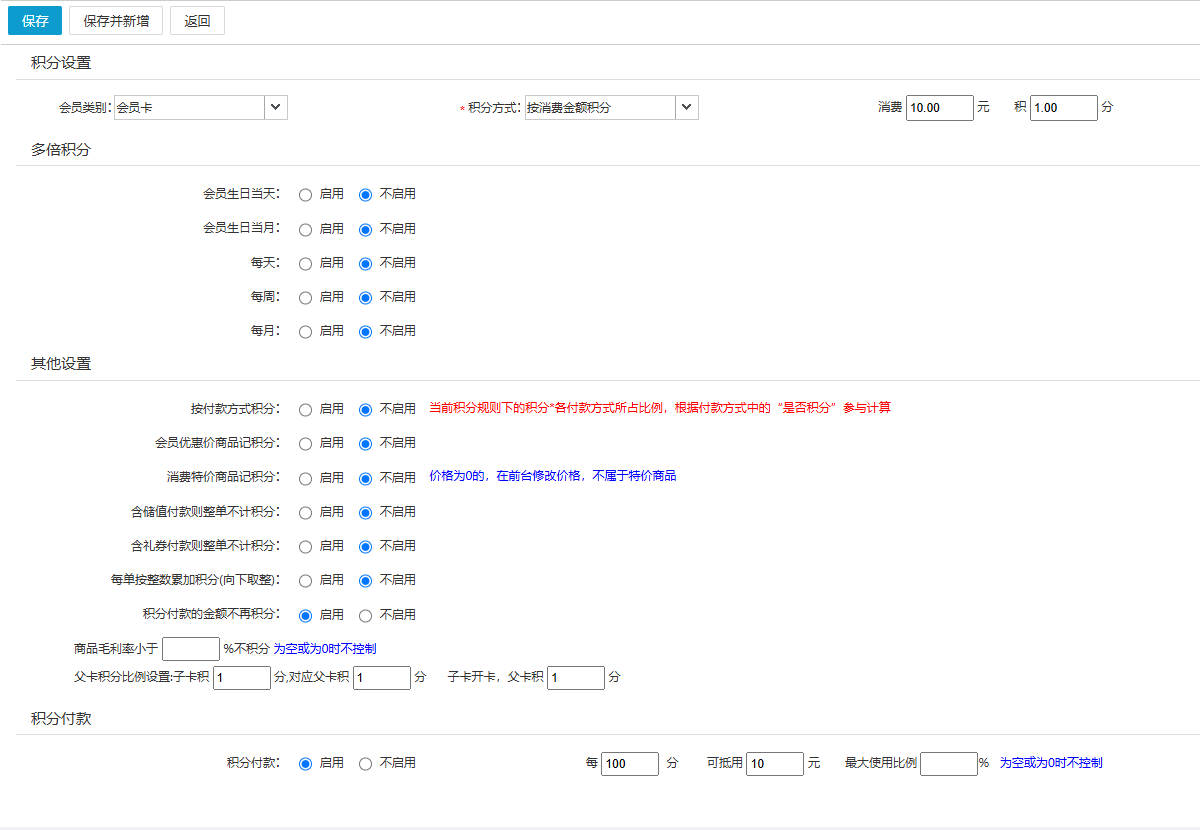Viewport: 1200px width, 830px height.
Task: Expand the 积分方式 dropdown arrow
Action: tap(687, 107)
